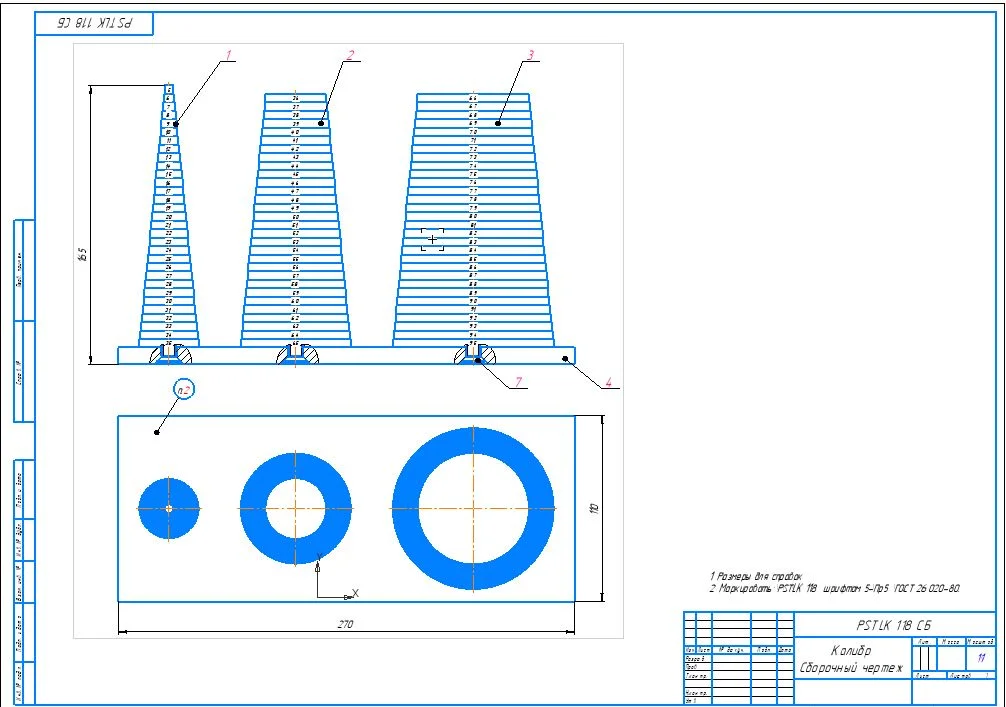Click the rotated PSTLK 118 СБ top-left stamp
The image size is (1006, 707).
pyautogui.click(x=97, y=21)
